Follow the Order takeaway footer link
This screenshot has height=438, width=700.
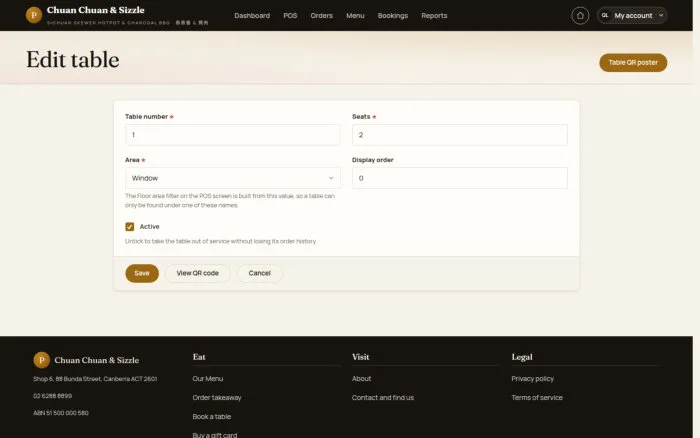[217, 397]
